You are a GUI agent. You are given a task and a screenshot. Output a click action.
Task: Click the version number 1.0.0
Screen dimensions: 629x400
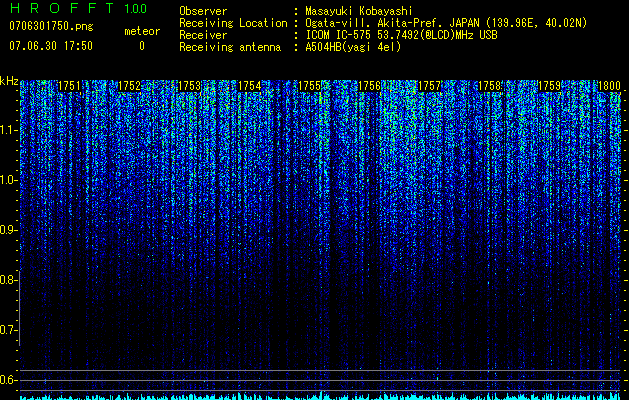coord(136,8)
